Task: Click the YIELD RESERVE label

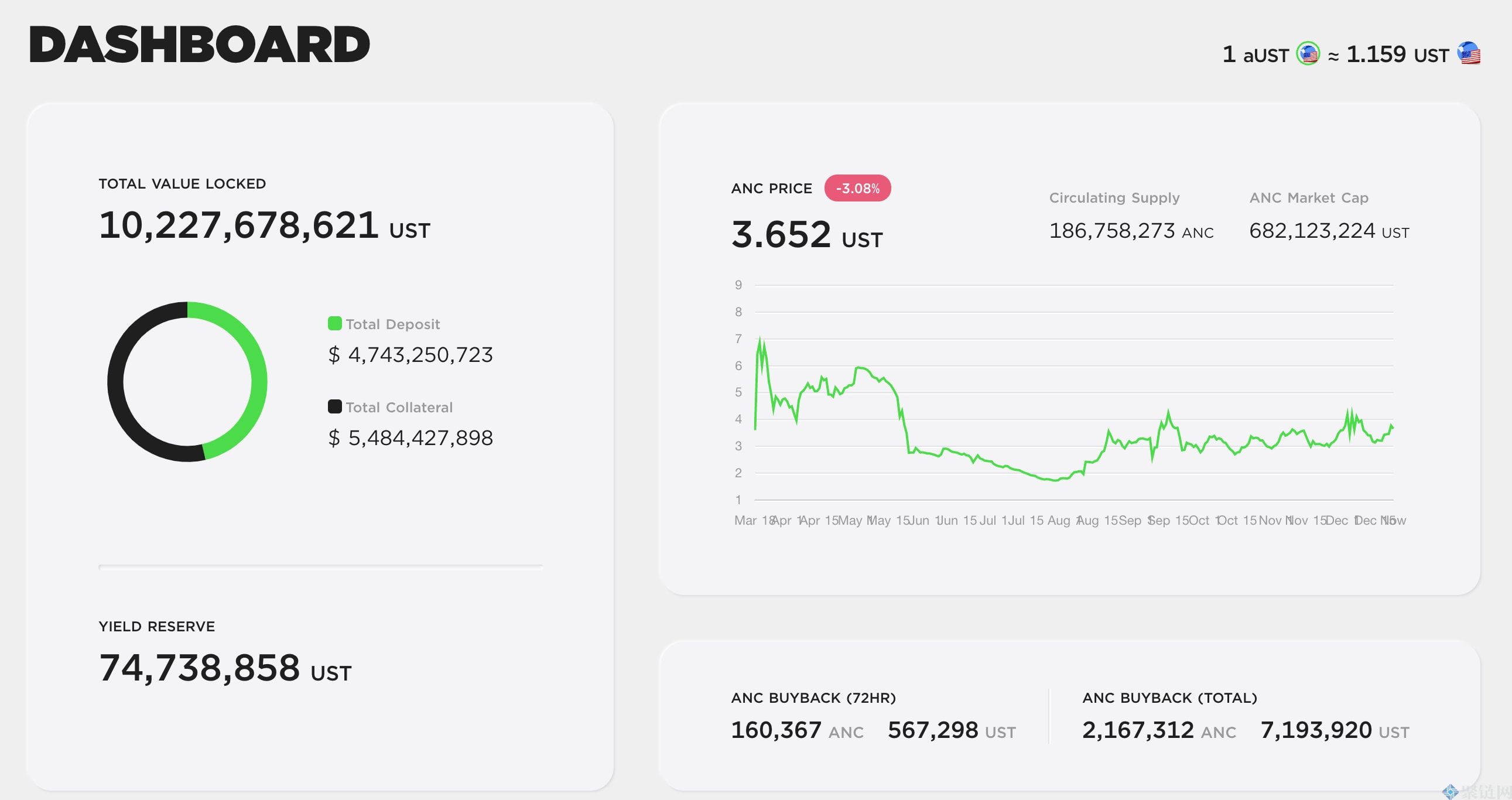Action: 157,626
